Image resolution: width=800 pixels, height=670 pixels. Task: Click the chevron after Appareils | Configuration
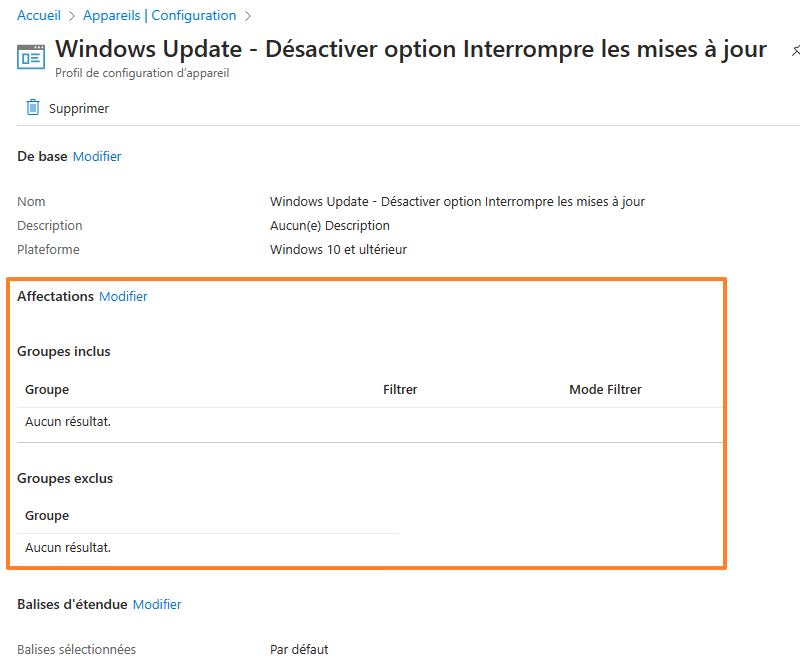pyautogui.click(x=247, y=16)
